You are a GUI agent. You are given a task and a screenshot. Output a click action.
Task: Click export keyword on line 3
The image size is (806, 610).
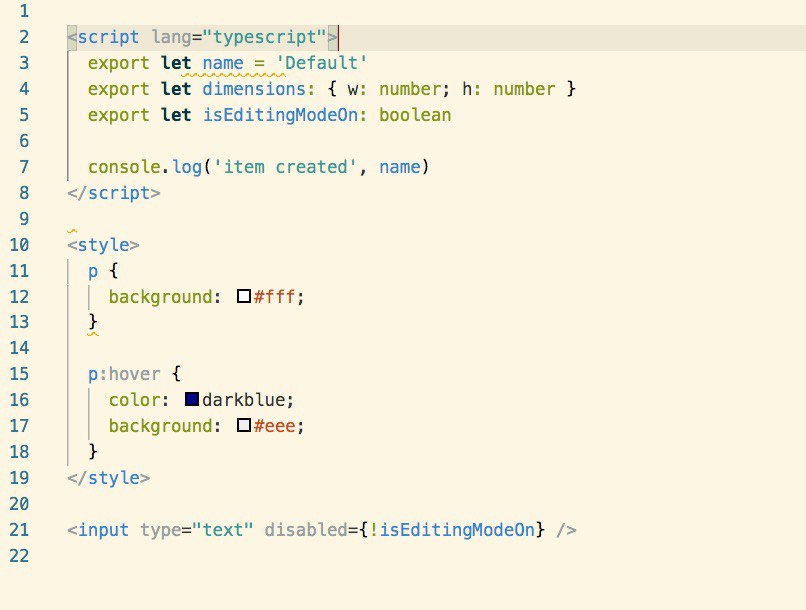click(x=118, y=63)
